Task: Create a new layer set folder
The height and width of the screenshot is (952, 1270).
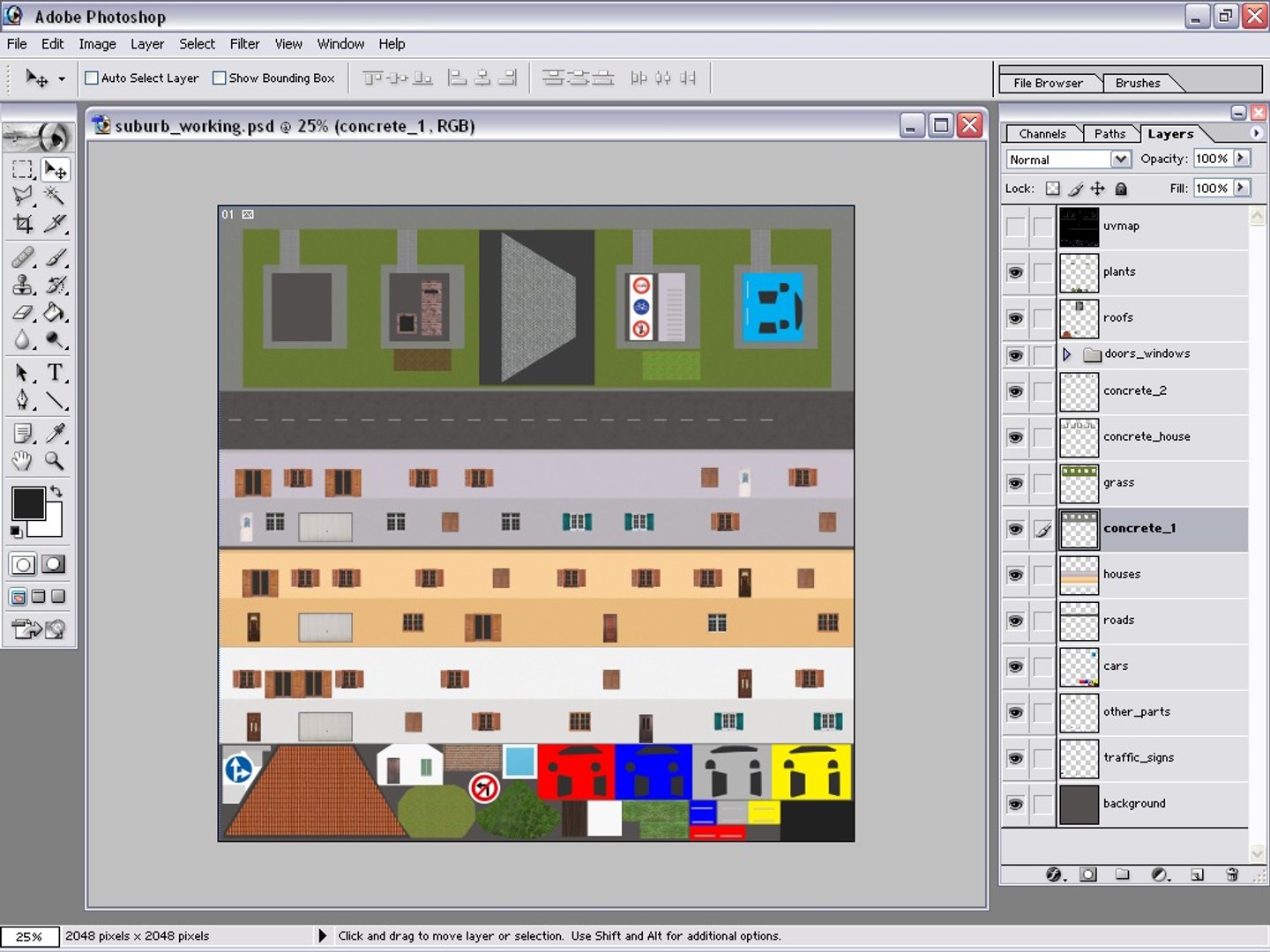Action: (x=1122, y=874)
